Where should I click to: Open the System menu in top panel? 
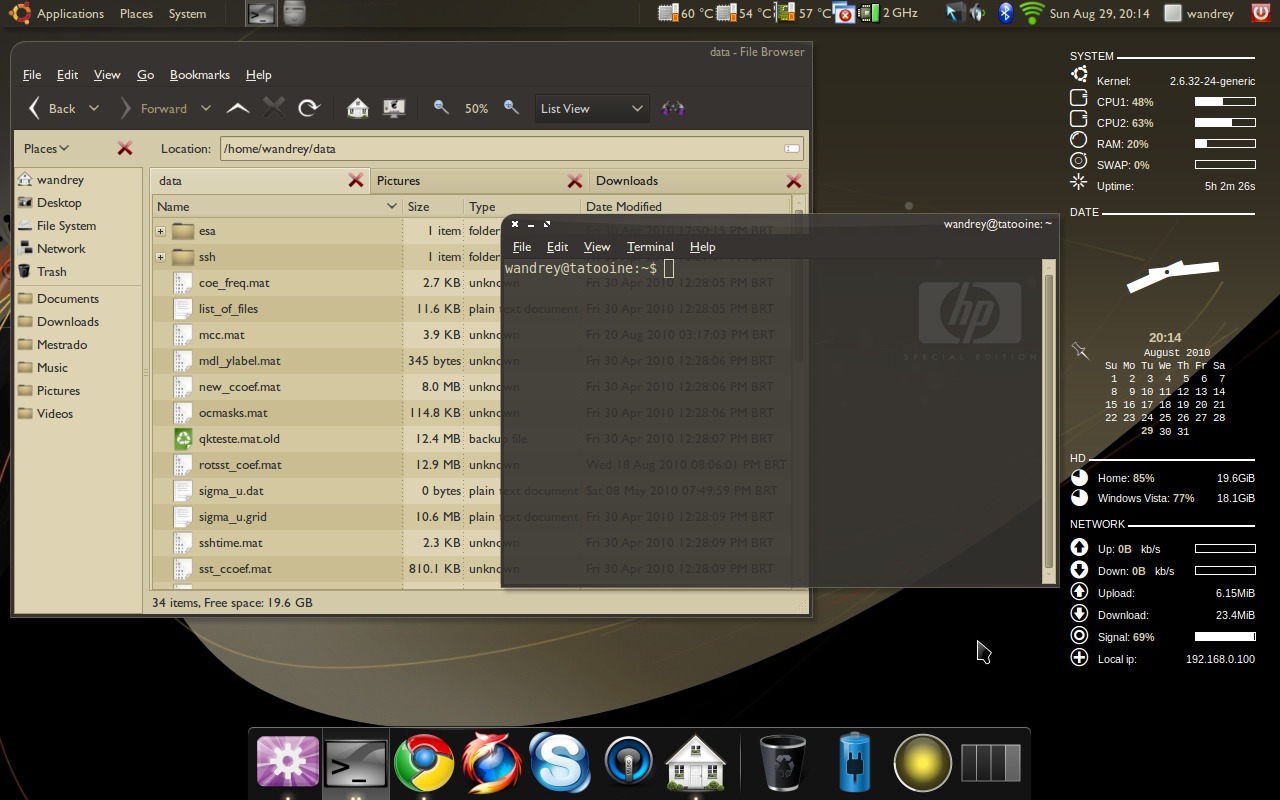(187, 13)
